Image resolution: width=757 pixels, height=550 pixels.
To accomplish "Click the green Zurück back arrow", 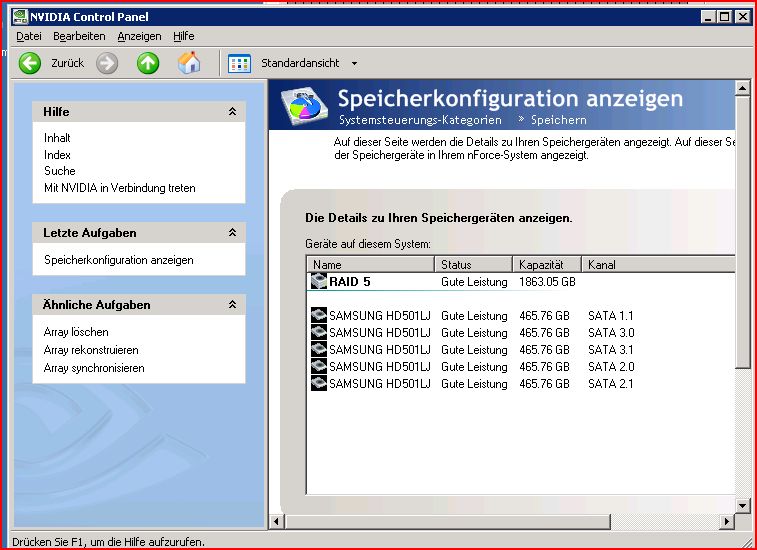I will coord(30,63).
